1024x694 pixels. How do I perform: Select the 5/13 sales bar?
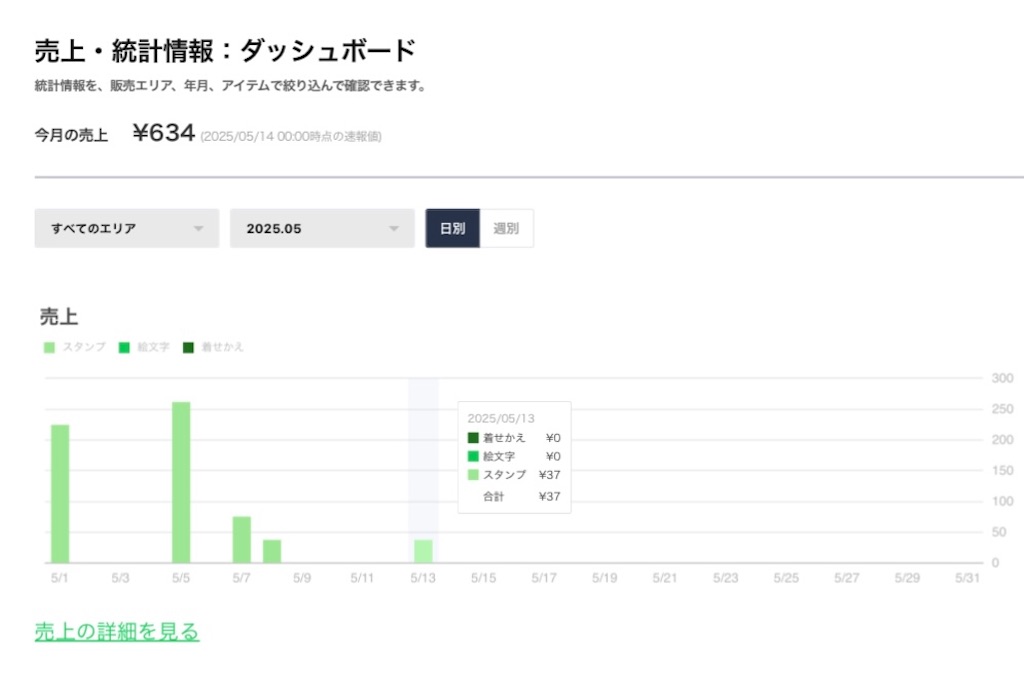click(423, 552)
